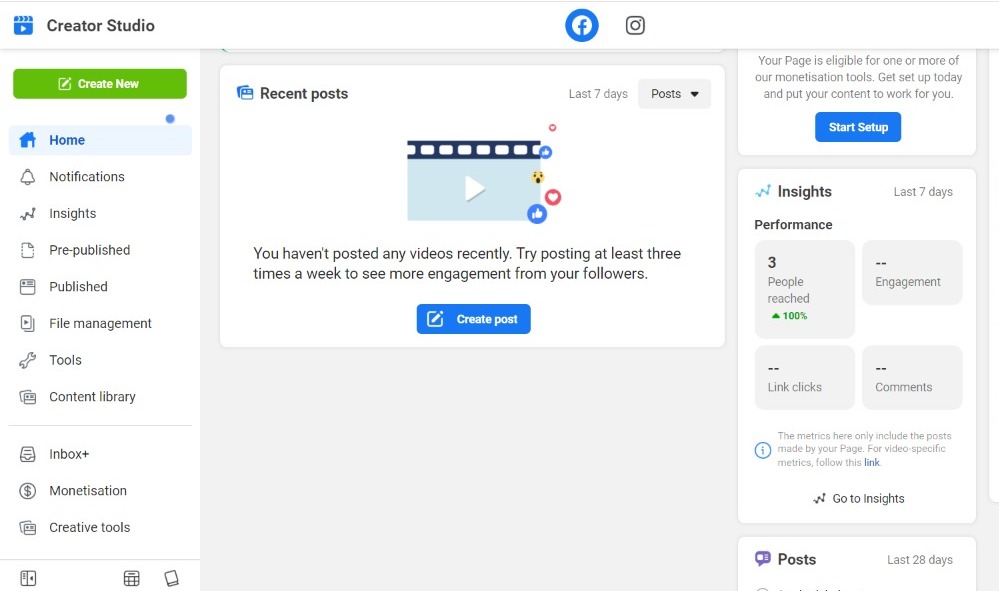Image resolution: width=999 pixels, height=591 pixels.
Task: Open Notifications from the sidebar
Action: (87, 177)
